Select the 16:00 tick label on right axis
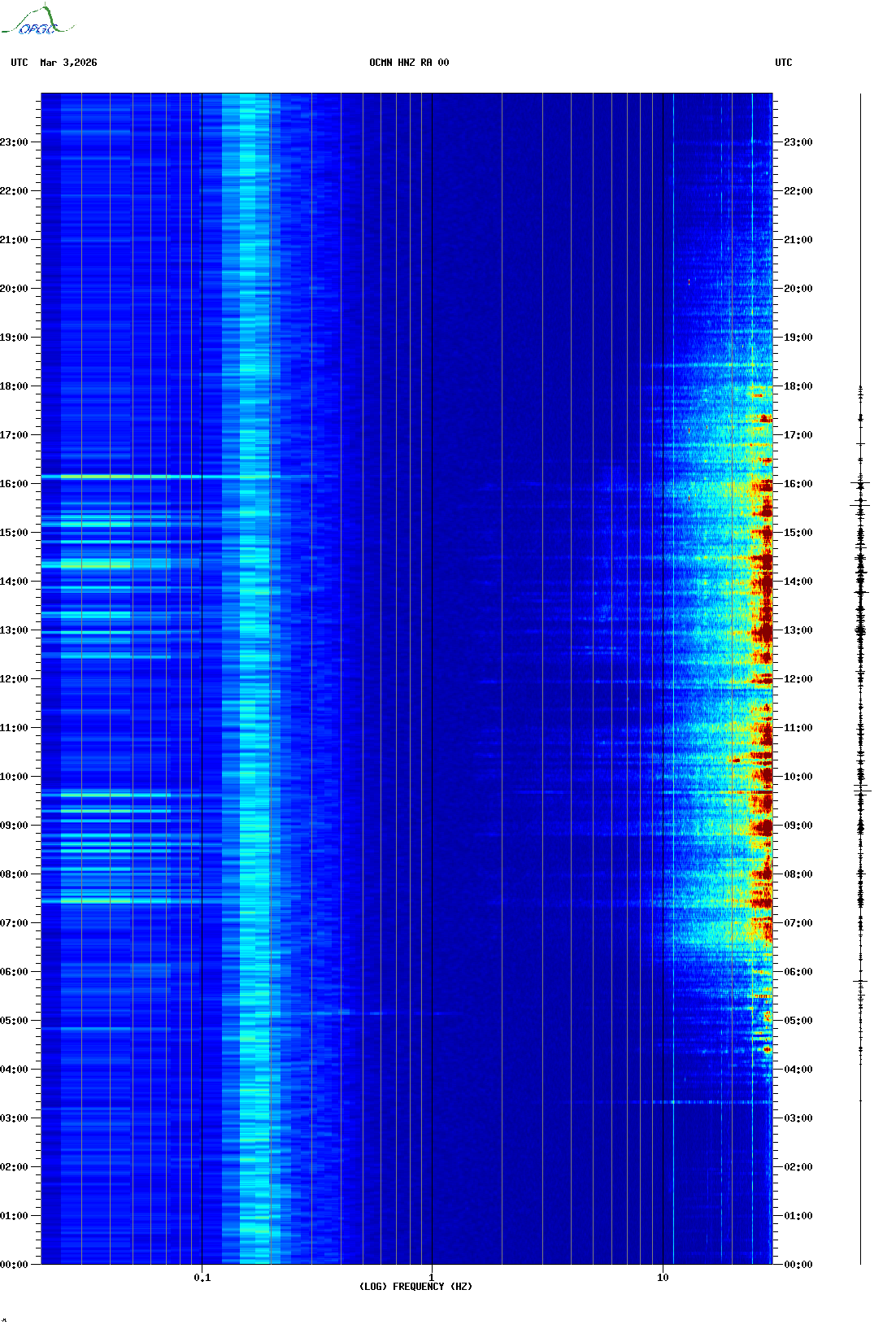 pyautogui.click(x=798, y=484)
